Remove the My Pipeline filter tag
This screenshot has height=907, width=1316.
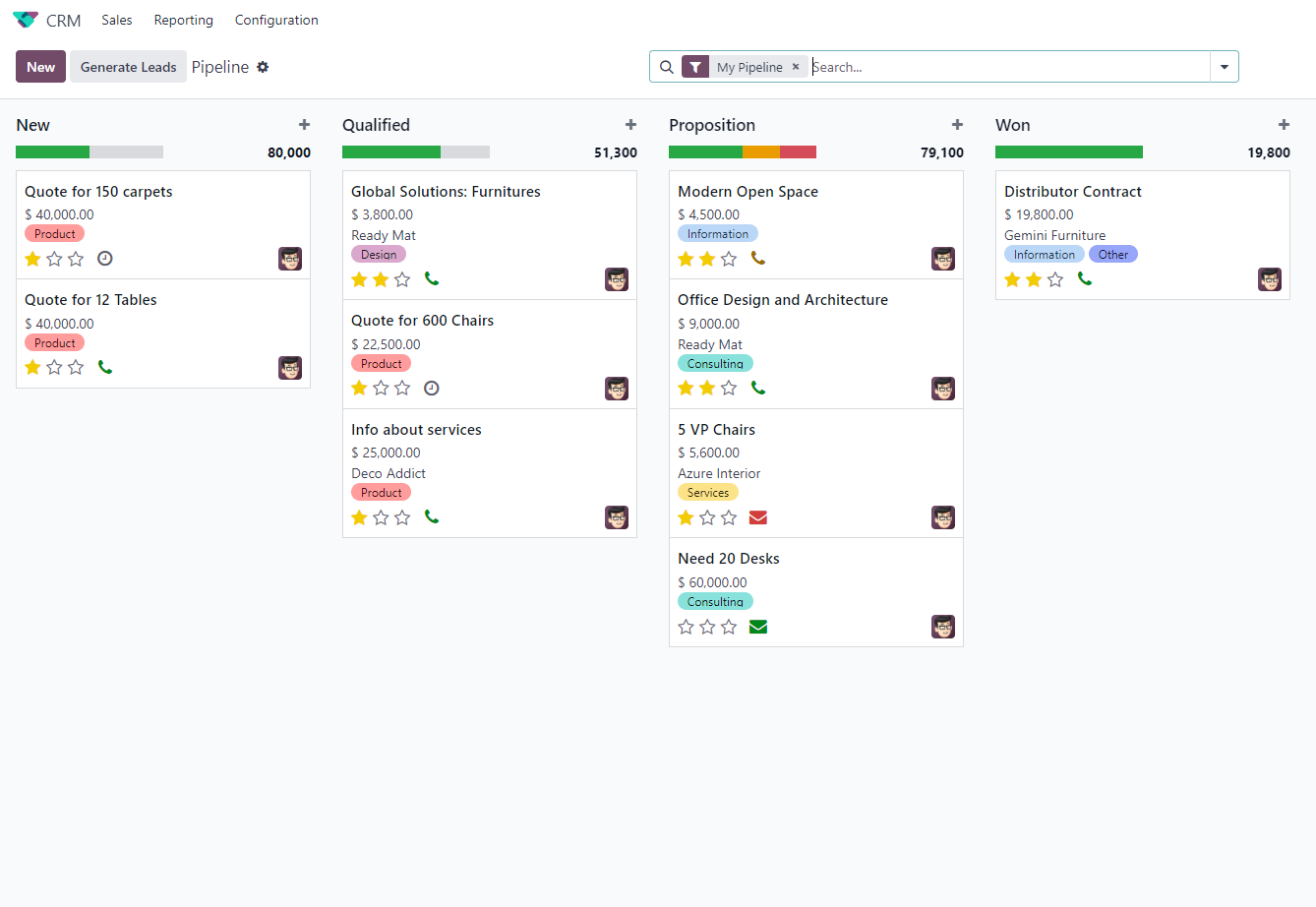796,67
